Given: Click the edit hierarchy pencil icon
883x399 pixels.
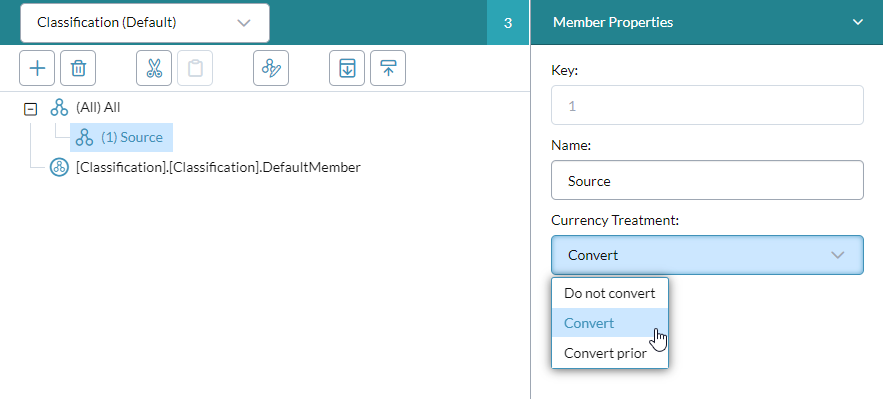Looking at the screenshot, I should [271, 68].
